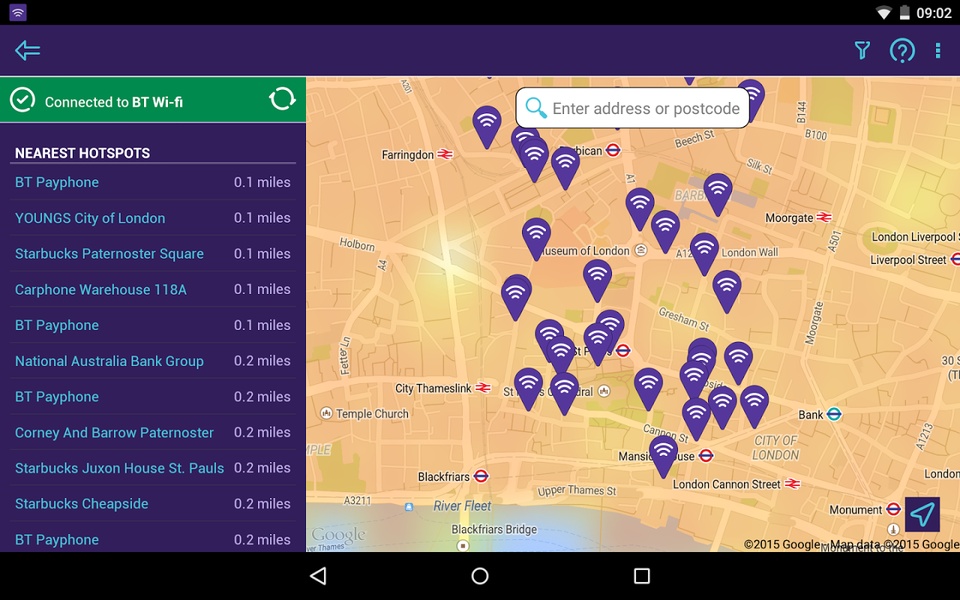Image resolution: width=960 pixels, height=600 pixels.
Task: Tap the Android back navigation button
Action: pyautogui.click(x=318, y=576)
